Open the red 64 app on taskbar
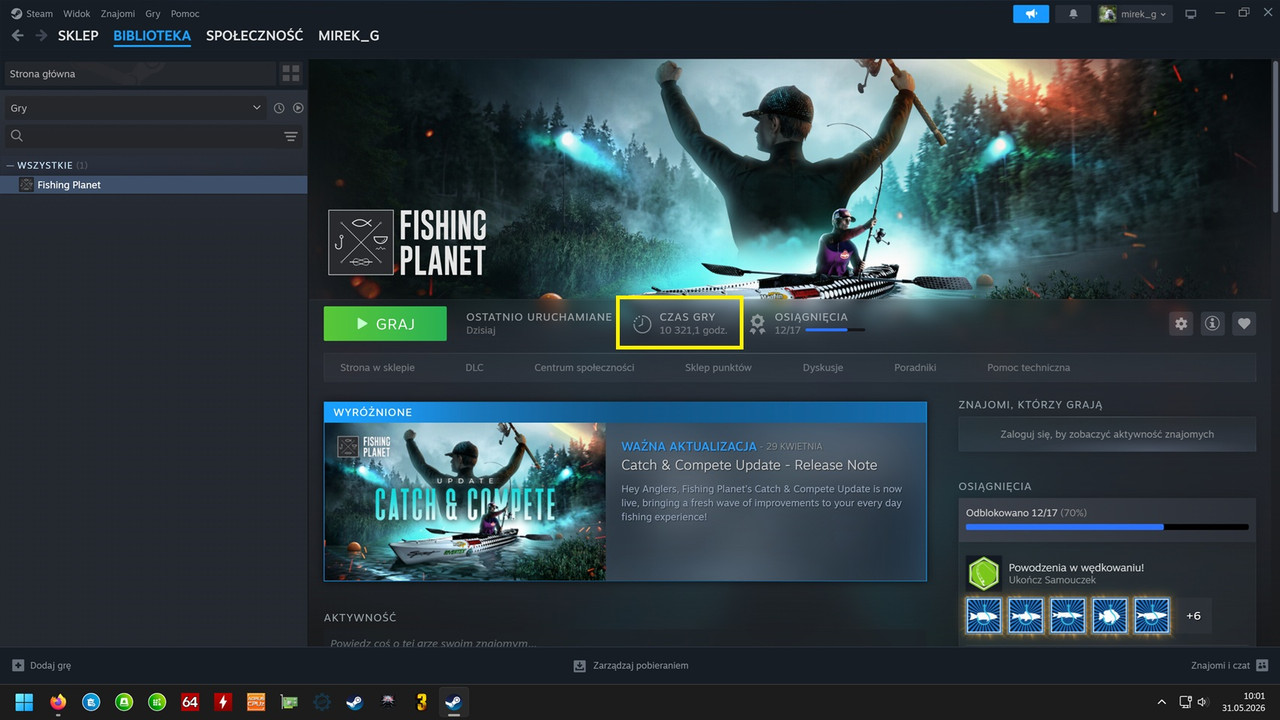The width and height of the screenshot is (1280, 720). tap(189, 702)
